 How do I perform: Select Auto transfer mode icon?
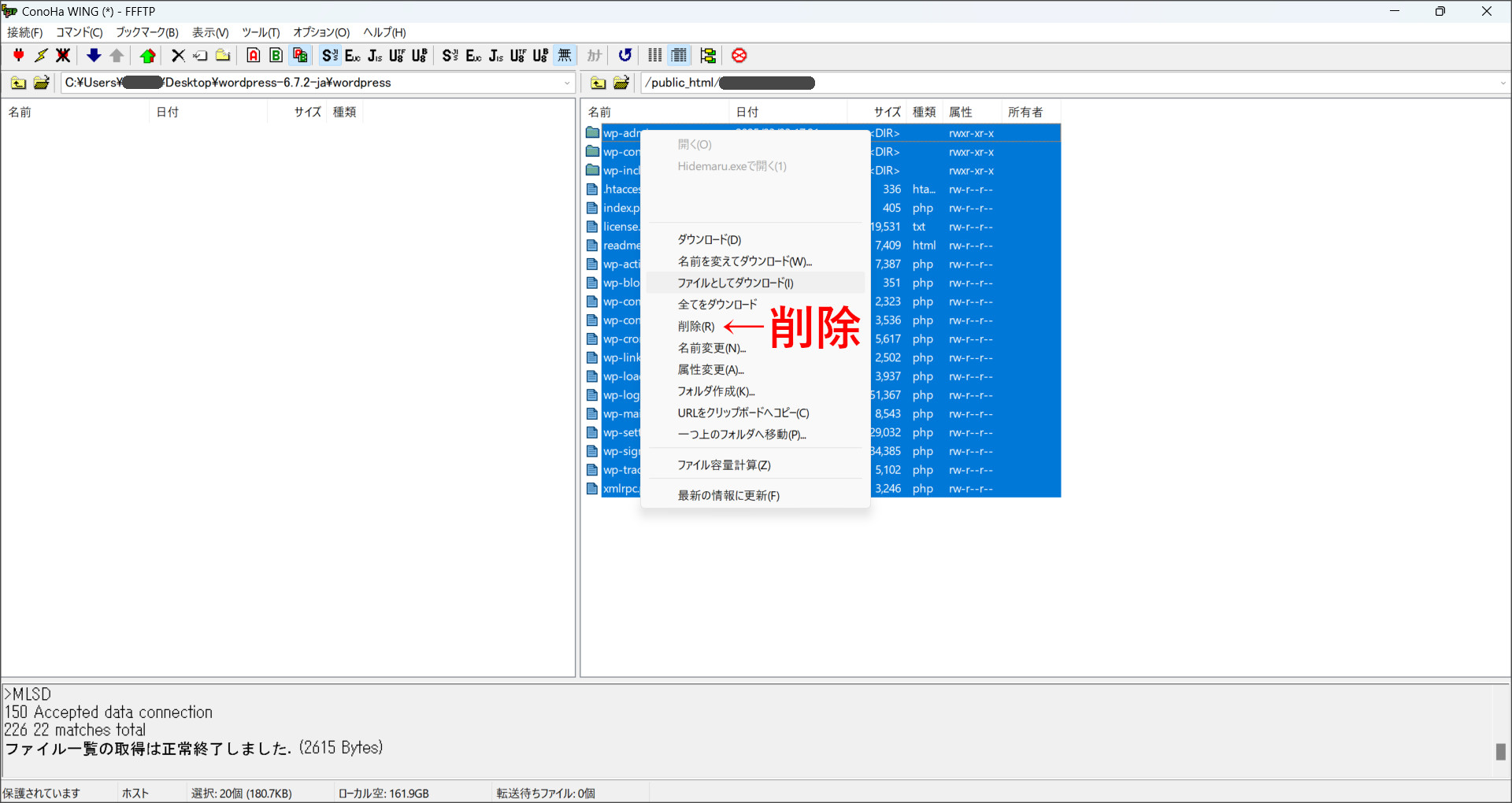click(299, 55)
